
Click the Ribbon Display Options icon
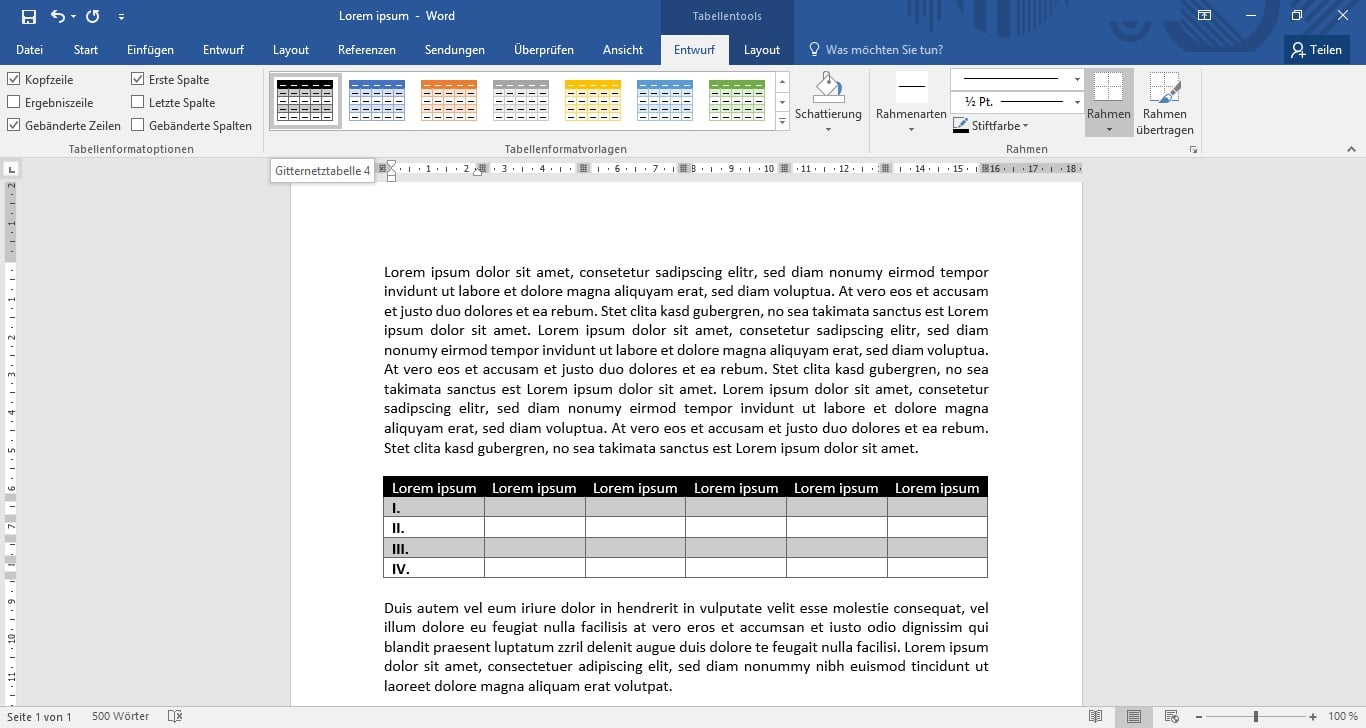pyautogui.click(x=1205, y=16)
